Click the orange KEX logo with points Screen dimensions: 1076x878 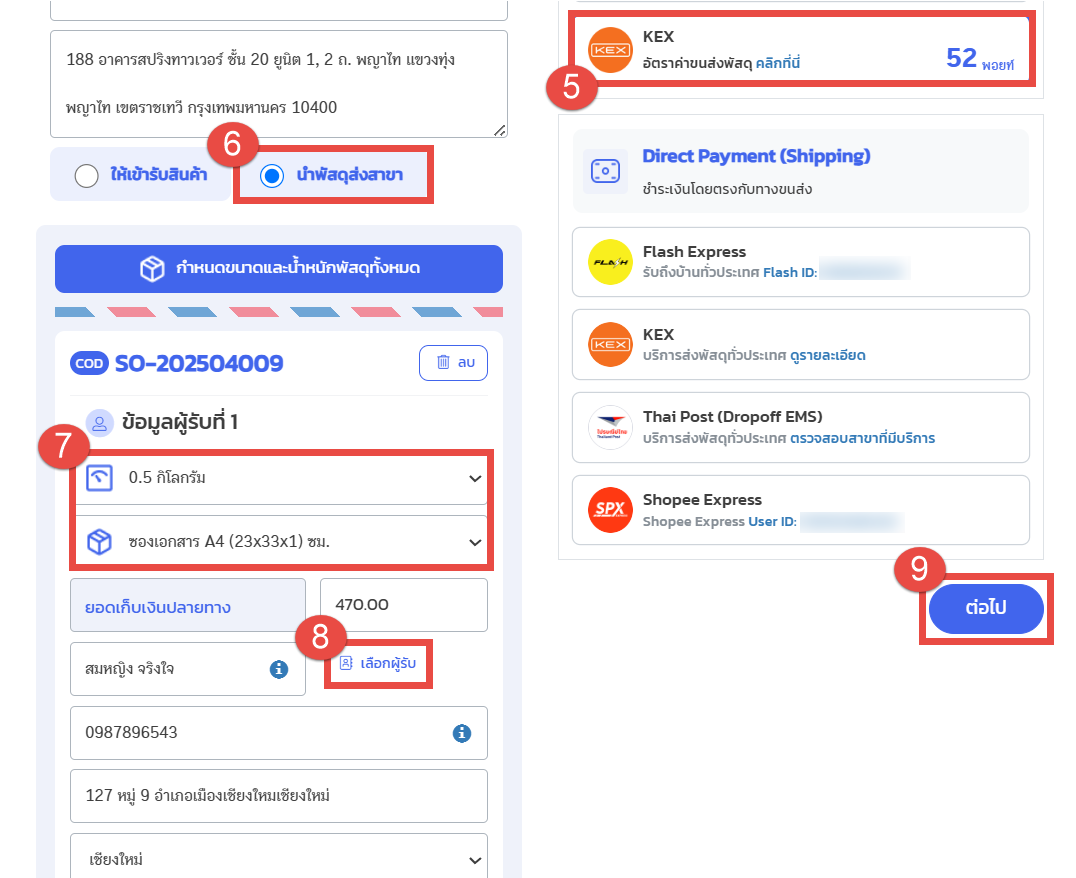[610, 50]
